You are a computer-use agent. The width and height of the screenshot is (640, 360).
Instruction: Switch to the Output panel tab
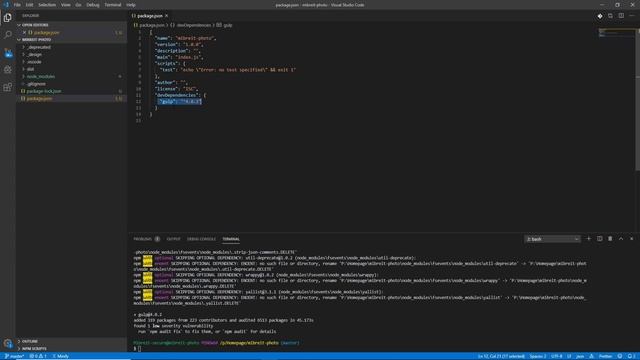[x=173, y=239]
